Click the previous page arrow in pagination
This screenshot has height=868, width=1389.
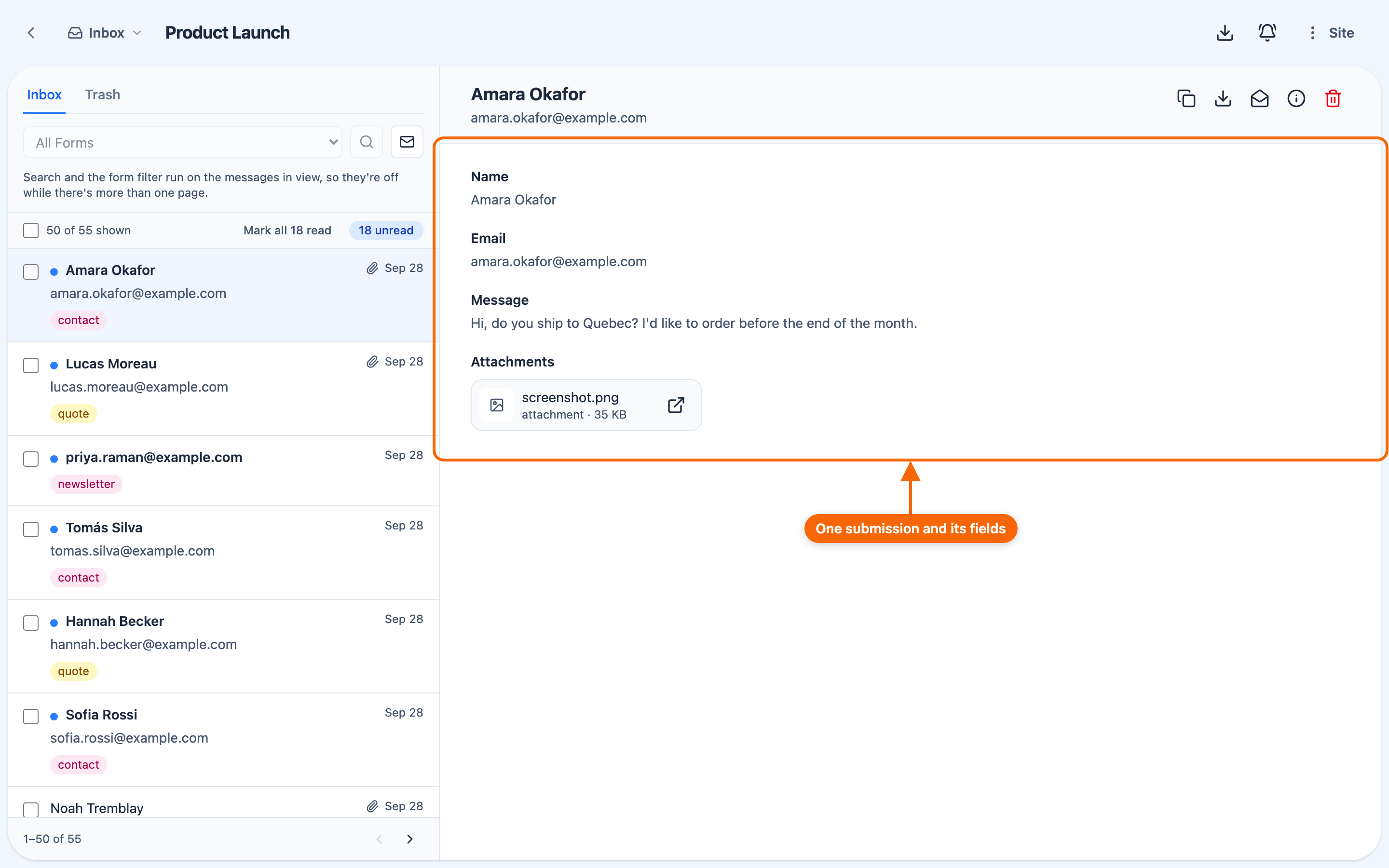click(380, 839)
